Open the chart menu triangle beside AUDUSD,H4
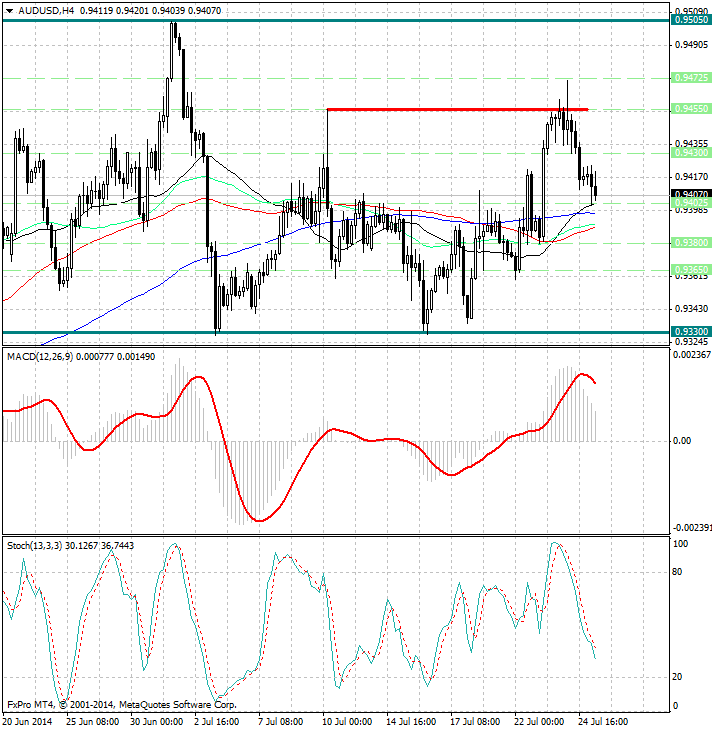712x730 pixels. click(x=9, y=11)
